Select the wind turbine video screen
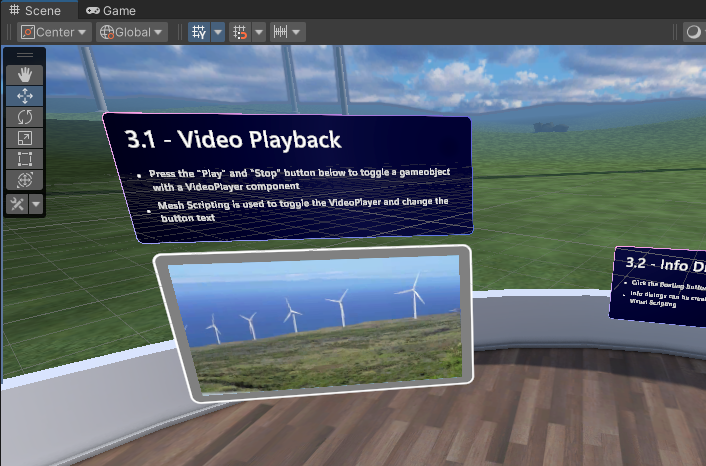The image size is (706, 466). click(x=315, y=322)
